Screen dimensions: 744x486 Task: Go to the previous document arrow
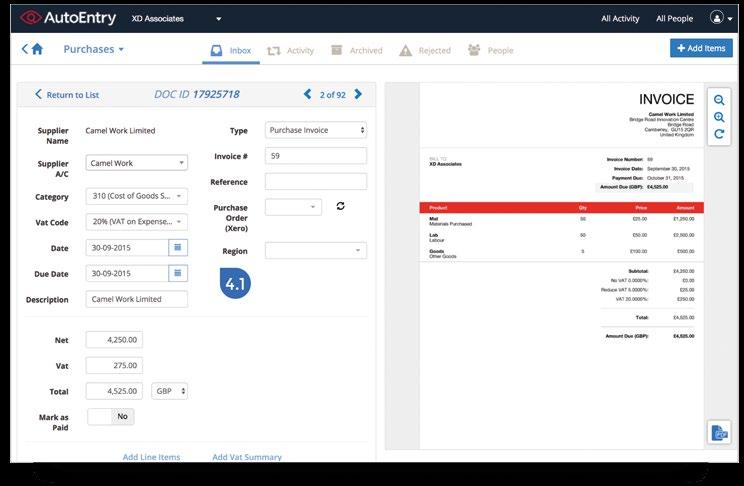pyautogui.click(x=307, y=94)
